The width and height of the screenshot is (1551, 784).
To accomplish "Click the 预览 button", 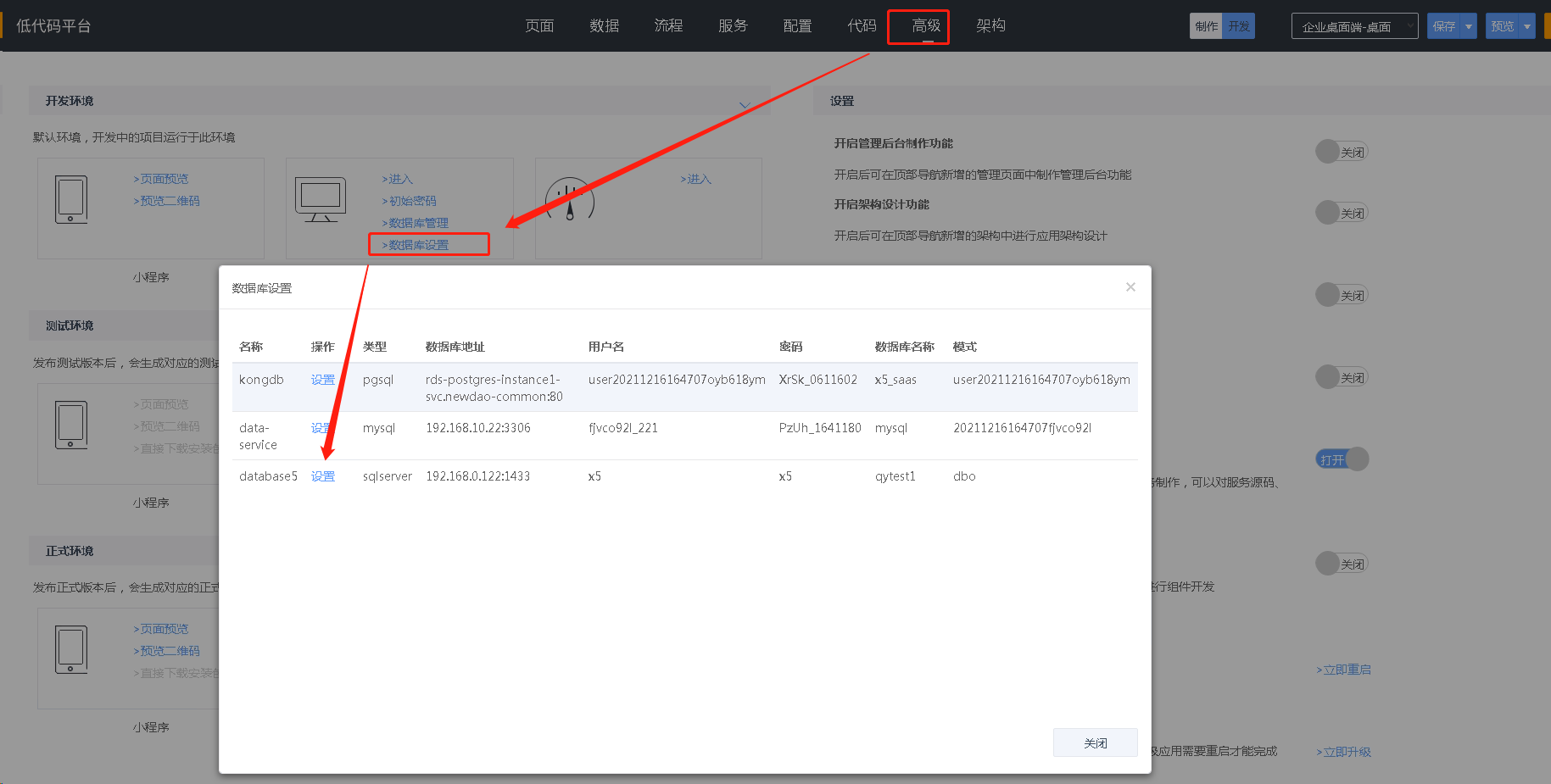I will (x=1503, y=26).
